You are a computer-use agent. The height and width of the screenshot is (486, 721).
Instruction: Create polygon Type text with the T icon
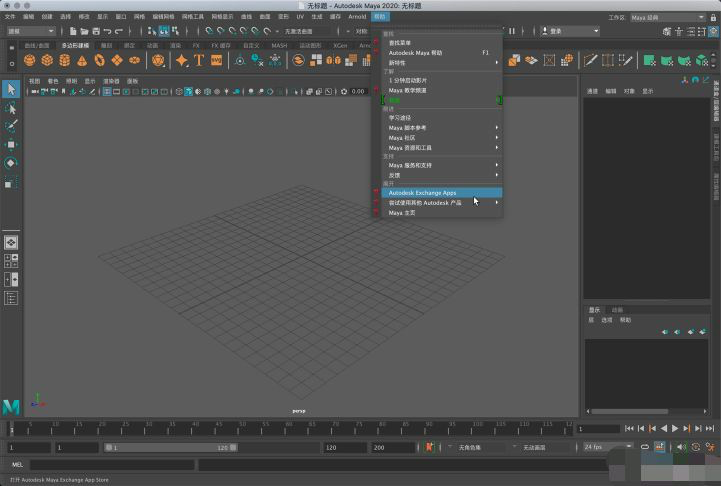coord(199,60)
